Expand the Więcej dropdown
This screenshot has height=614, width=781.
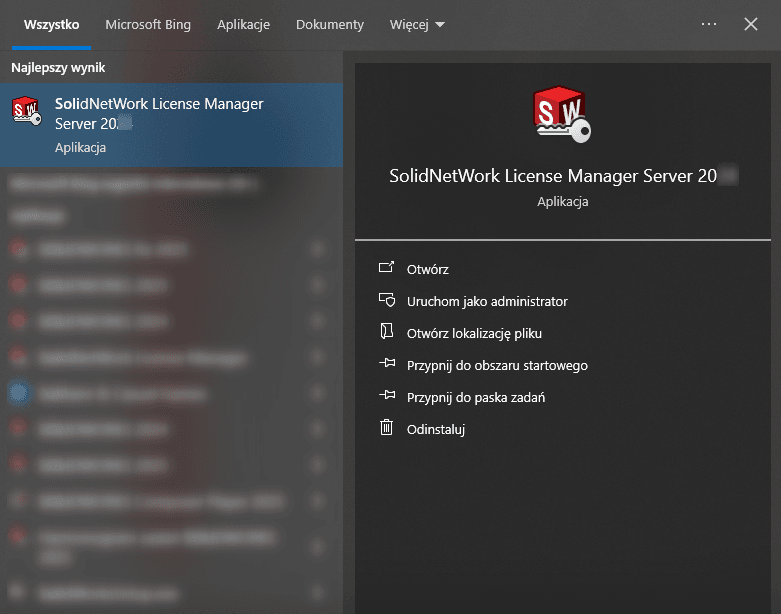[x=417, y=24]
